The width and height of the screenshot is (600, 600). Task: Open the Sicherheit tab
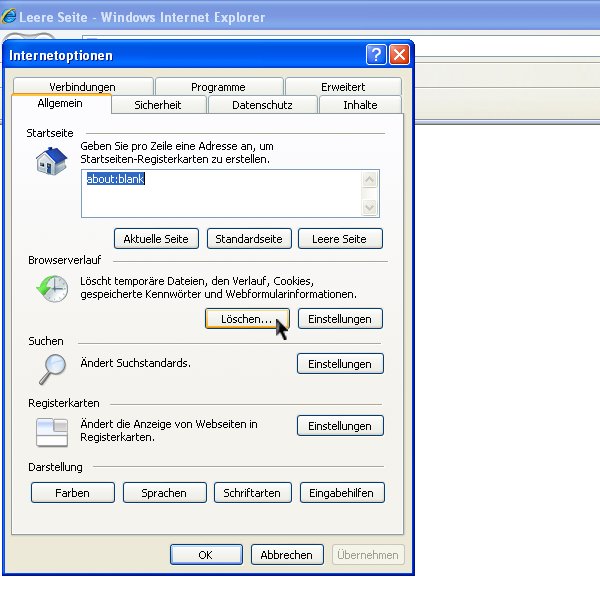click(x=158, y=105)
